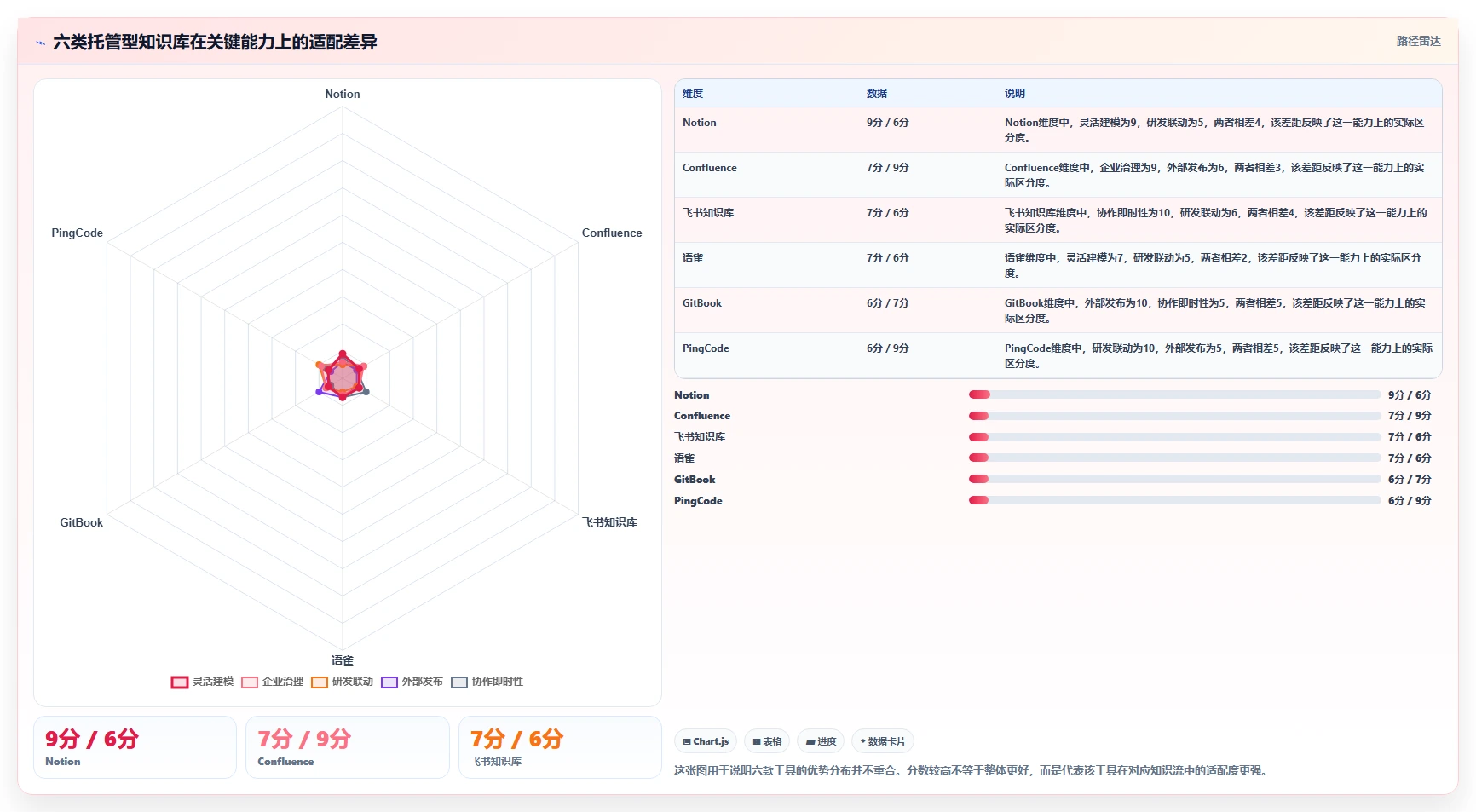Click the Chart.js tag
The height and width of the screenshot is (812, 1476).
706,741
